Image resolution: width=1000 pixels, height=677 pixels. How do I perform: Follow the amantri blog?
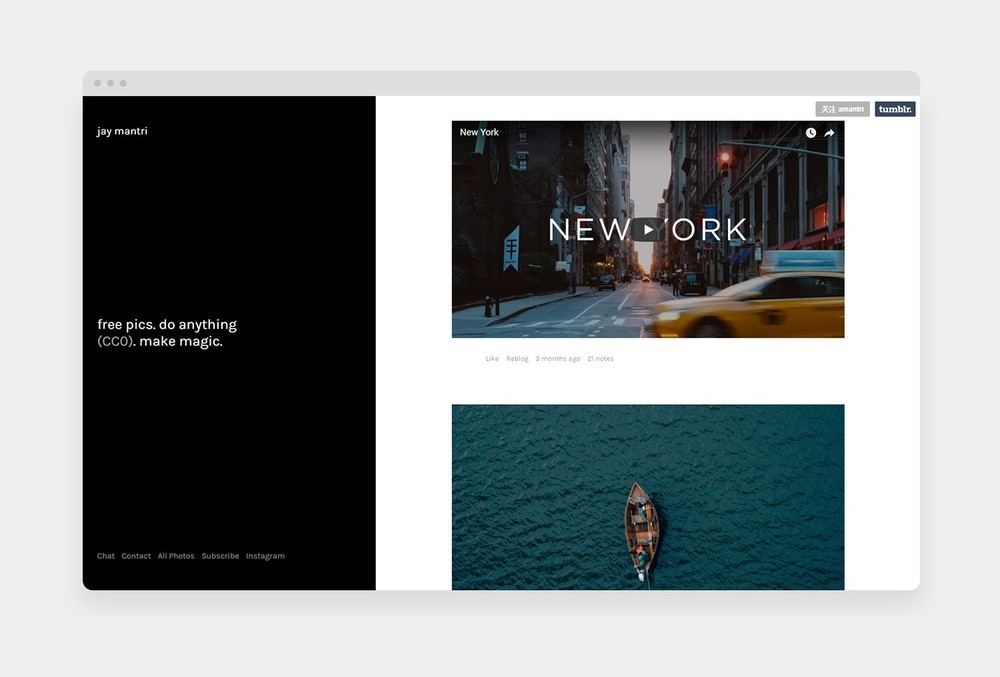point(842,109)
